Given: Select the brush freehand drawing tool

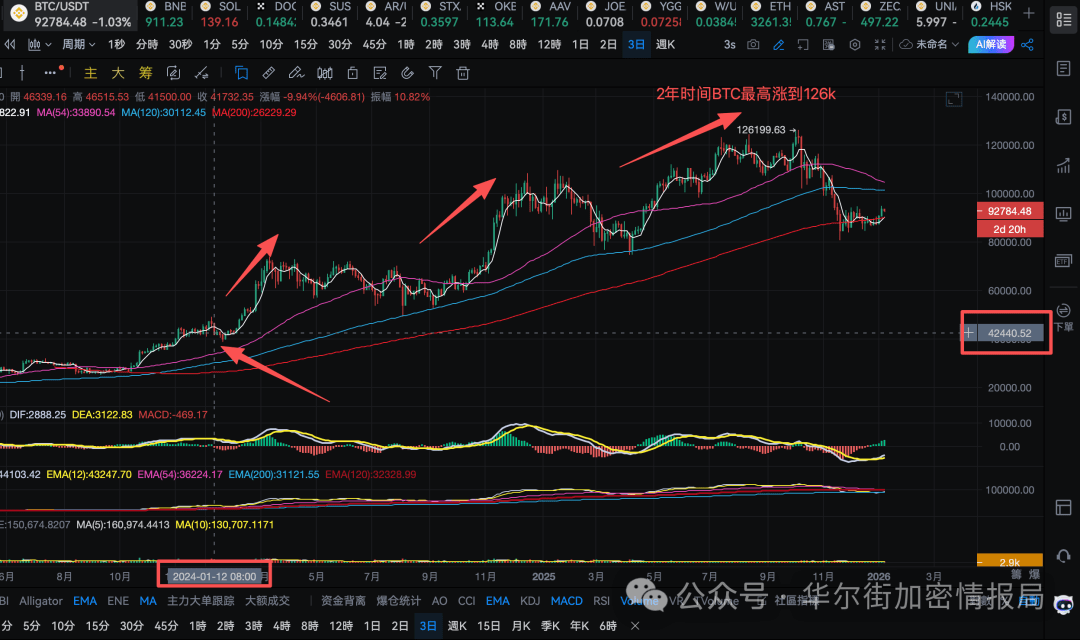Looking at the screenshot, I should 296,72.
